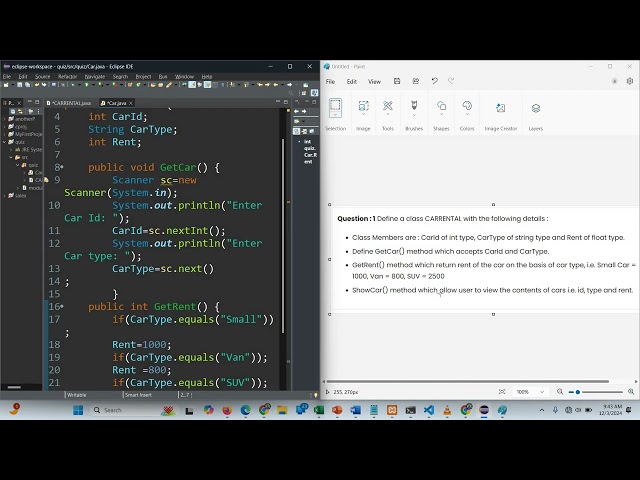Open Firefox from taskbar
The image size is (640, 480).
tap(227, 410)
